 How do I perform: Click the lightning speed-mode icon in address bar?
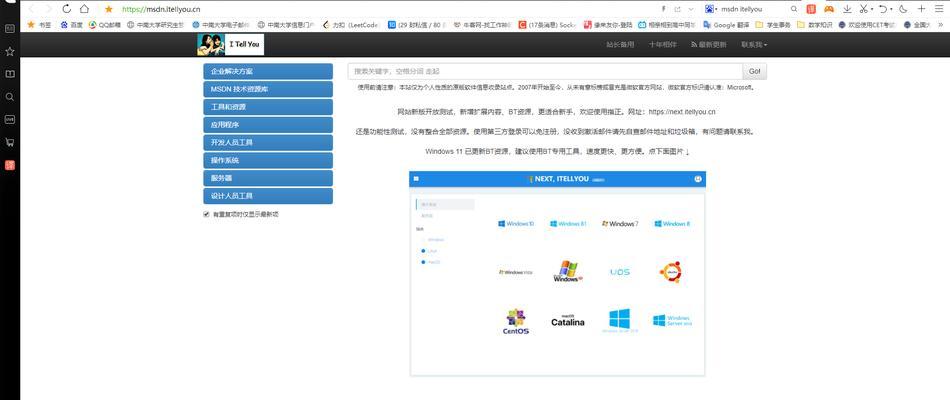point(663,9)
